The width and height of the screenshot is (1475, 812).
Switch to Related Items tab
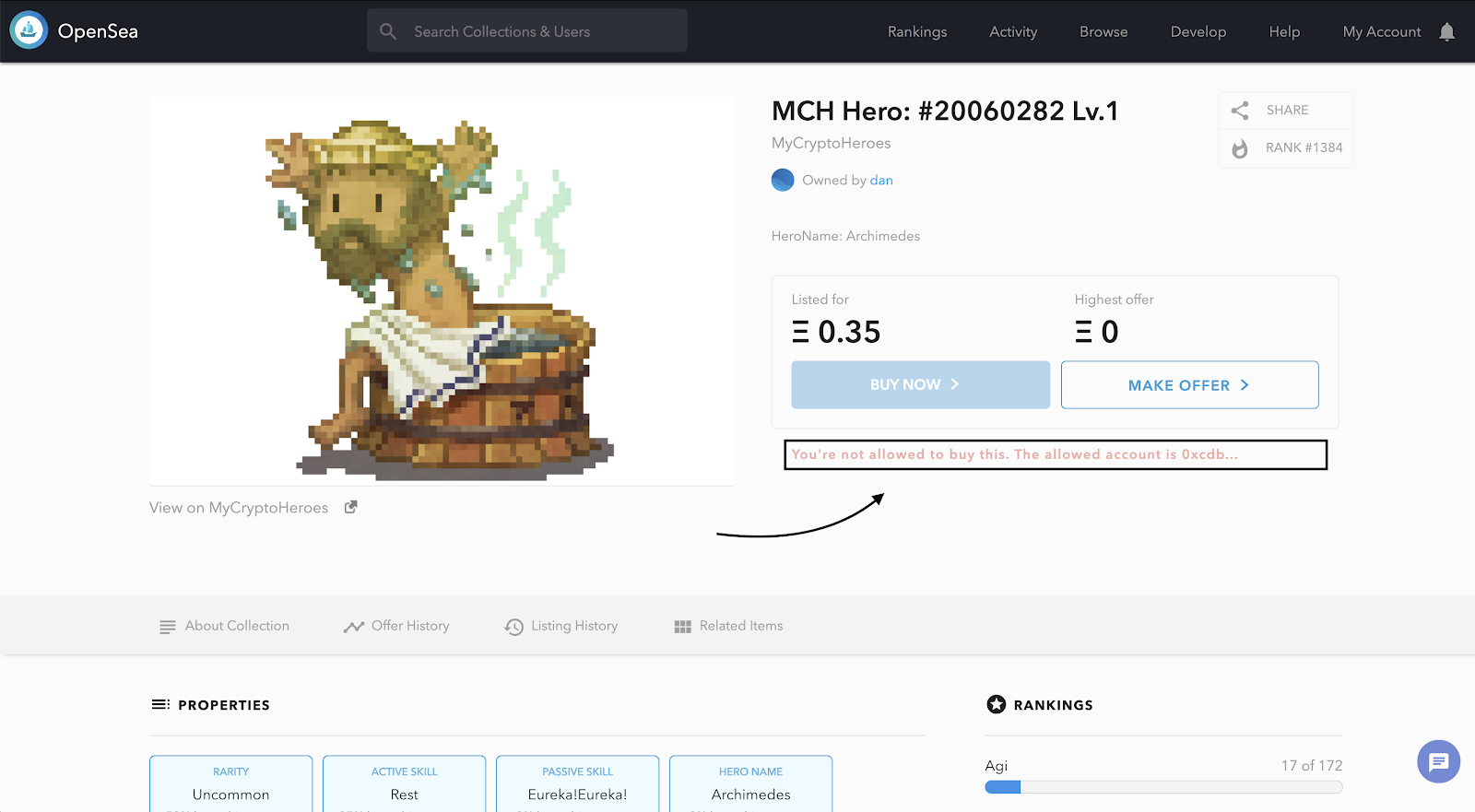(728, 626)
